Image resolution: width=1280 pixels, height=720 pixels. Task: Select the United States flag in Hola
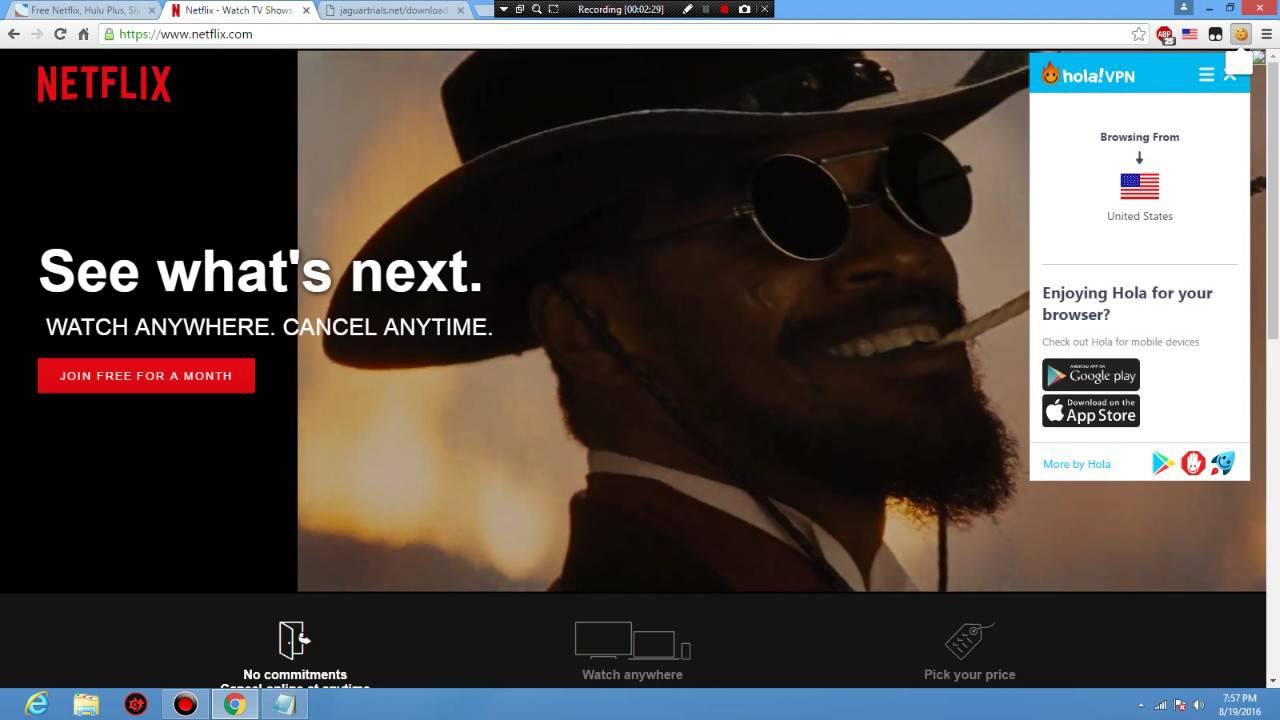coord(1139,186)
